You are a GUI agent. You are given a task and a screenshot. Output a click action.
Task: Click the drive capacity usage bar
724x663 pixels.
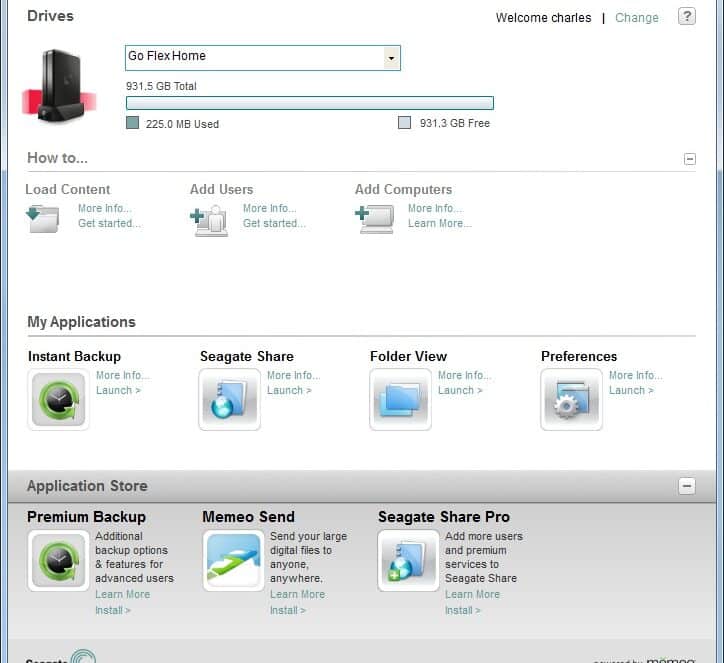coord(310,103)
